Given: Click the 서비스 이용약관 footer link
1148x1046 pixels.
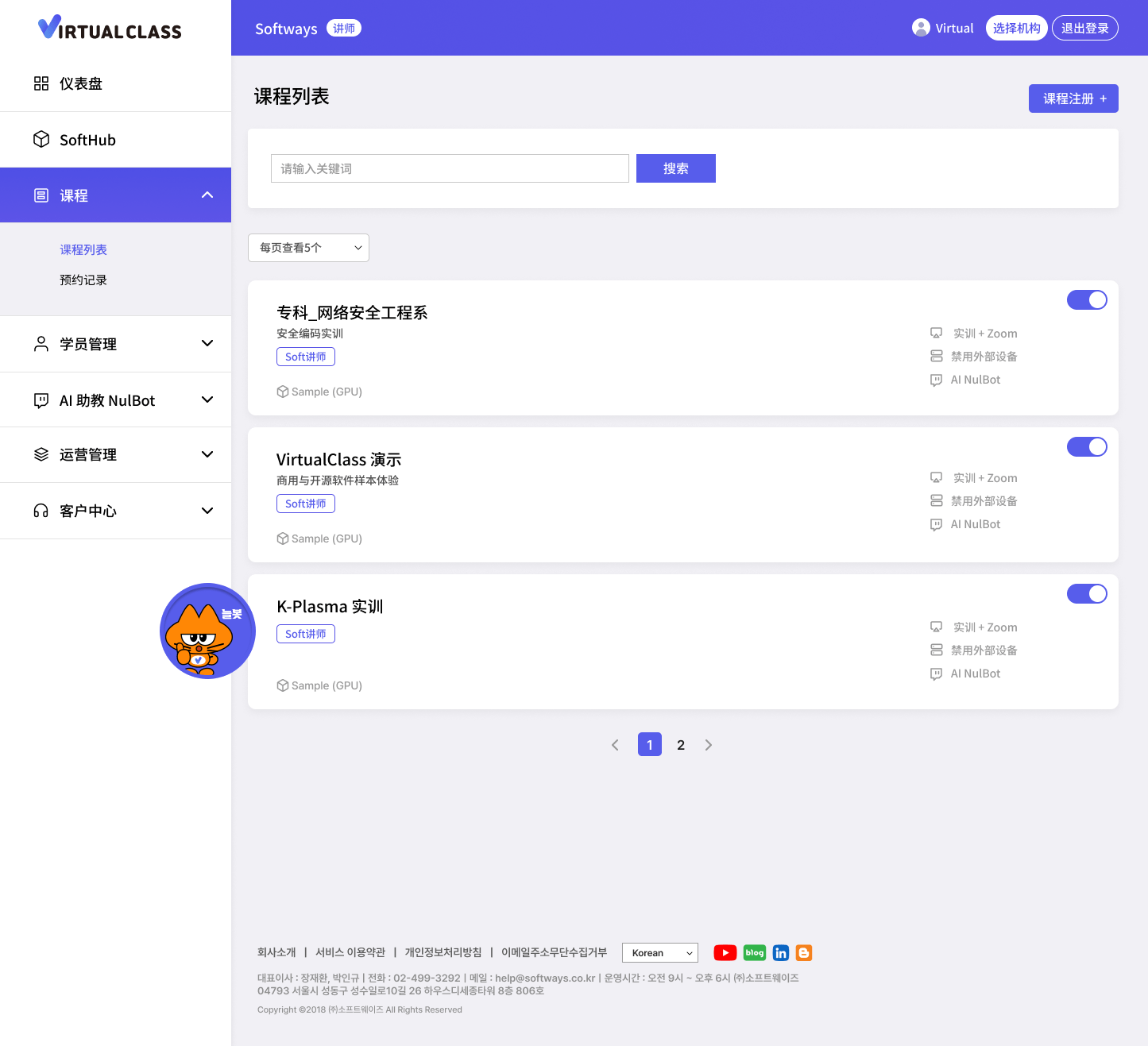Looking at the screenshot, I should click(x=350, y=952).
